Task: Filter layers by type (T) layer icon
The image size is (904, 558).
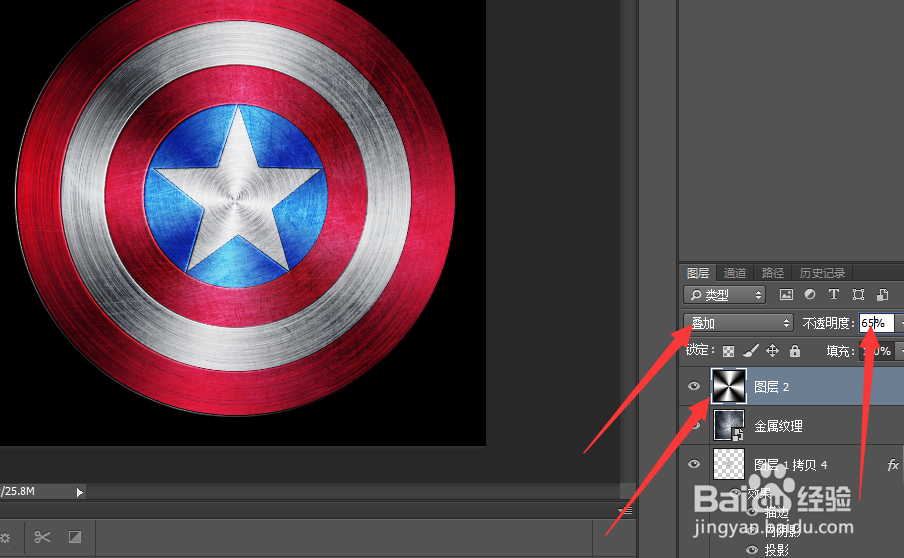Action: point(834,295)
